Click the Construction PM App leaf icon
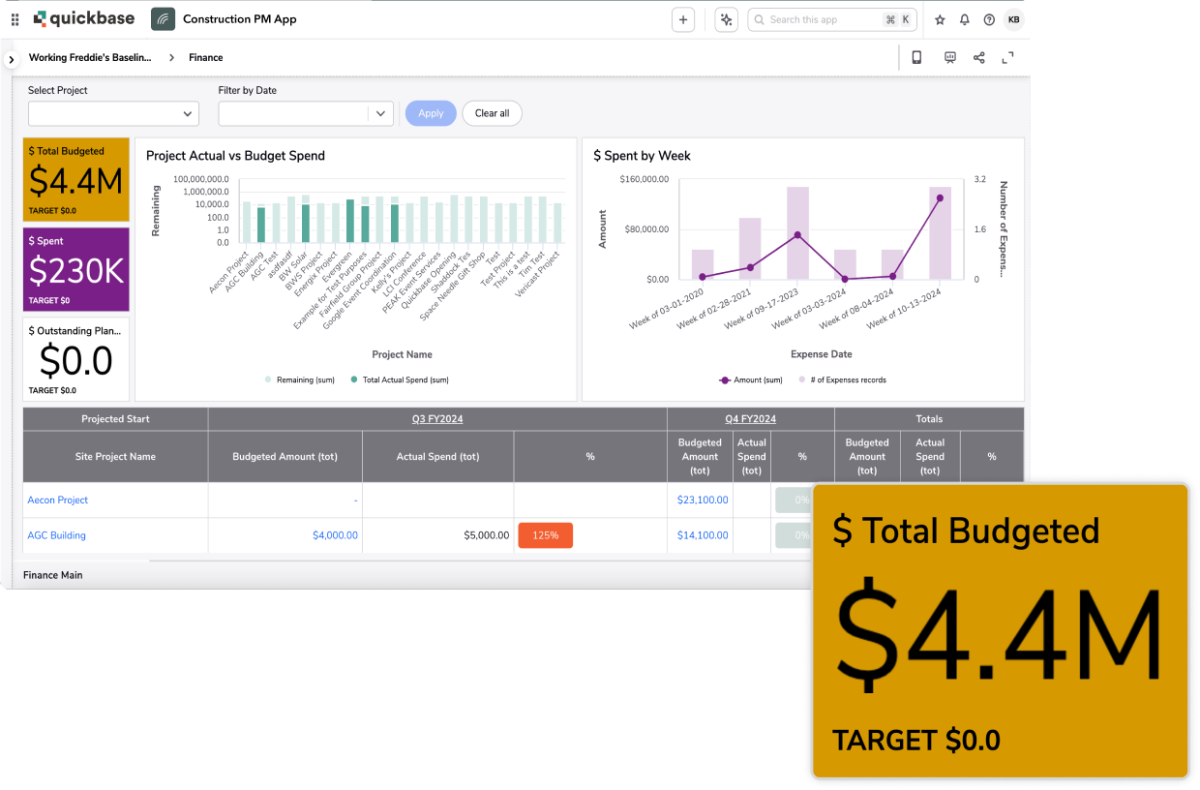Viewport: 1200px width, 790px height. 163,18
